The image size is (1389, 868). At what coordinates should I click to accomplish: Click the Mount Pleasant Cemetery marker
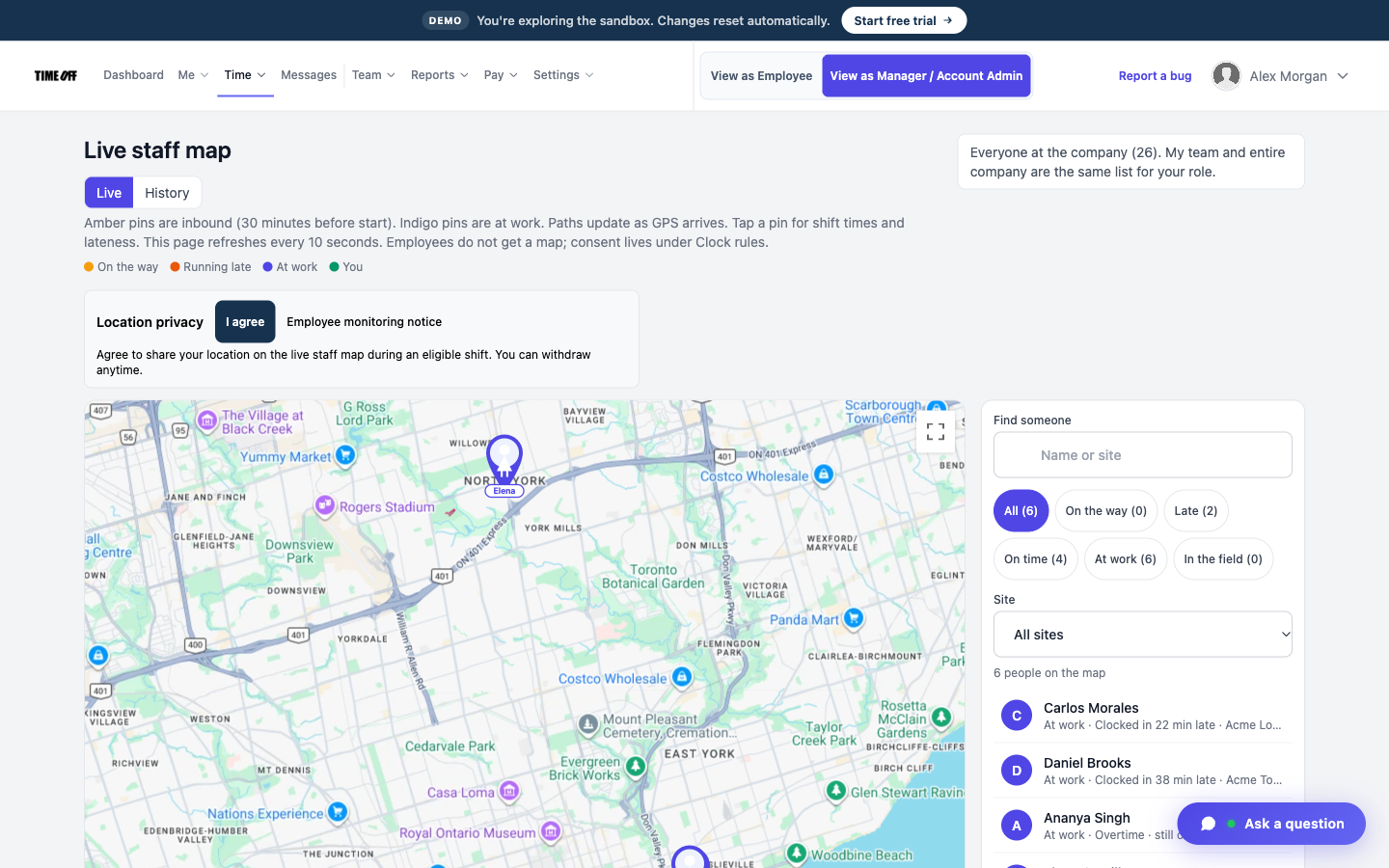pyautogui.click(x=588, y=723)
